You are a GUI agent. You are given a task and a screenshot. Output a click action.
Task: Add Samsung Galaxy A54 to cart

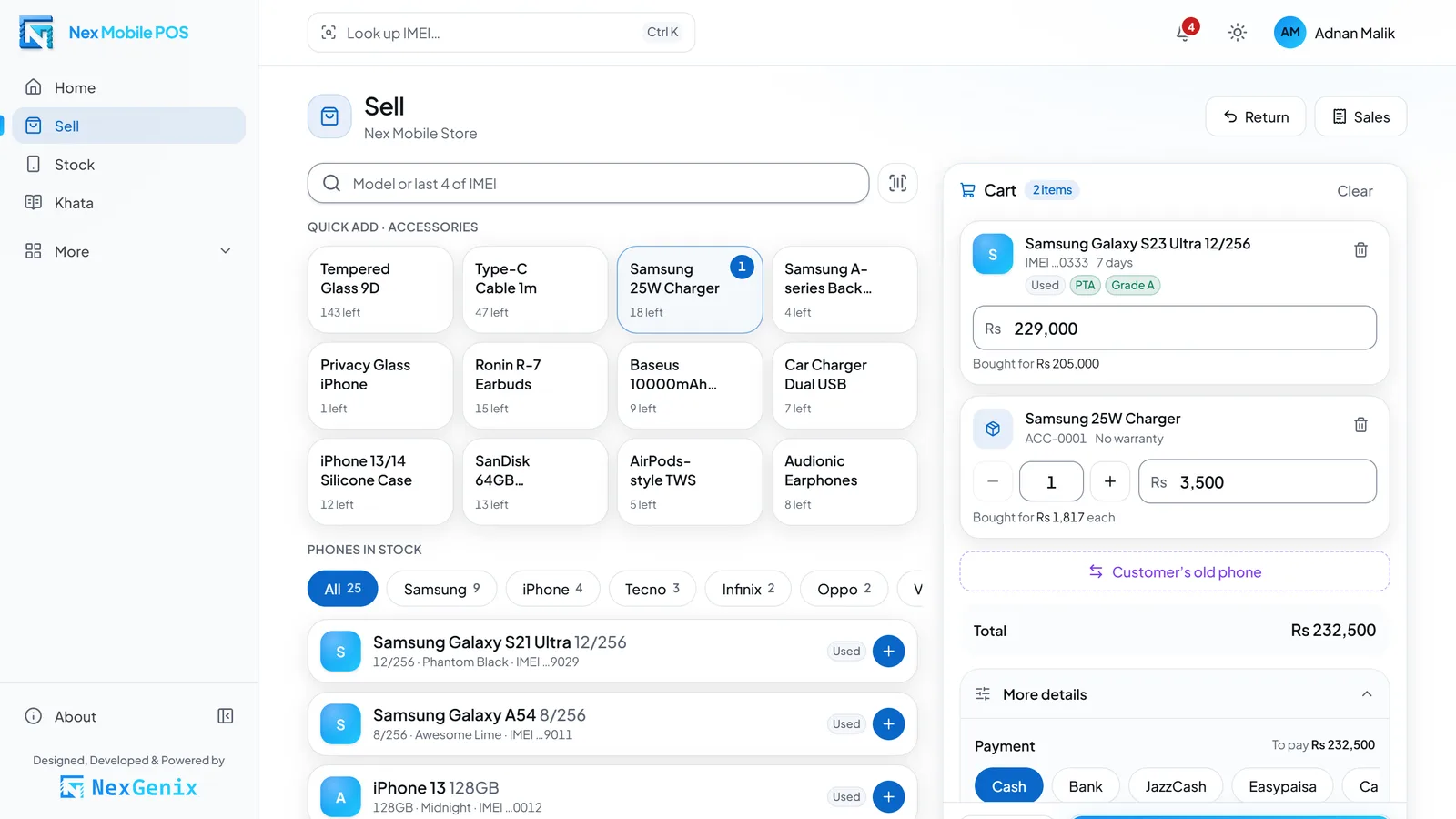click(x=888, y=723)
